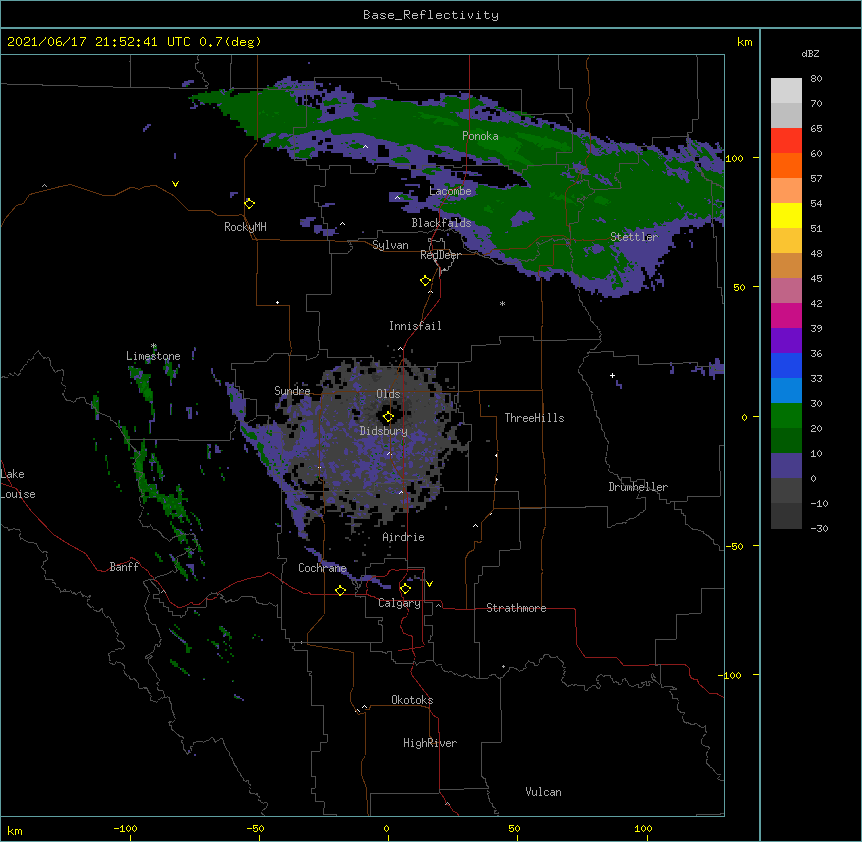Viewport: 862px width, 842px height.
Task: Click the Vulcan town label
Action: click(x=543, y=792)
